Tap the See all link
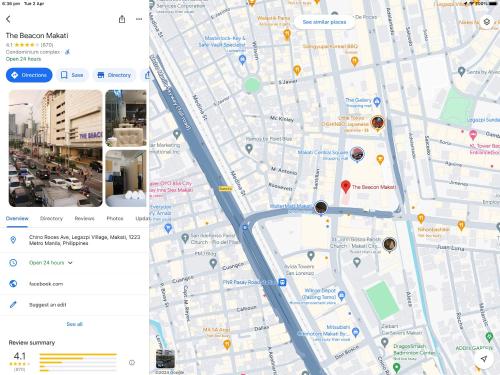 click(x=74, y=324)
